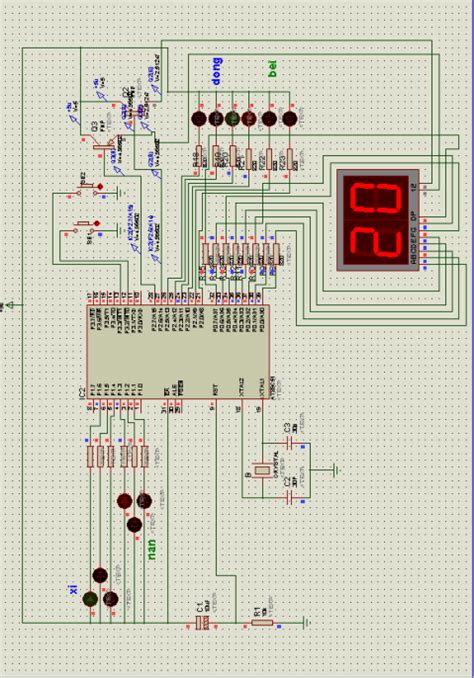Click the blue 'dong' label
The image size is (474, 678).
[x=216, y=71]
